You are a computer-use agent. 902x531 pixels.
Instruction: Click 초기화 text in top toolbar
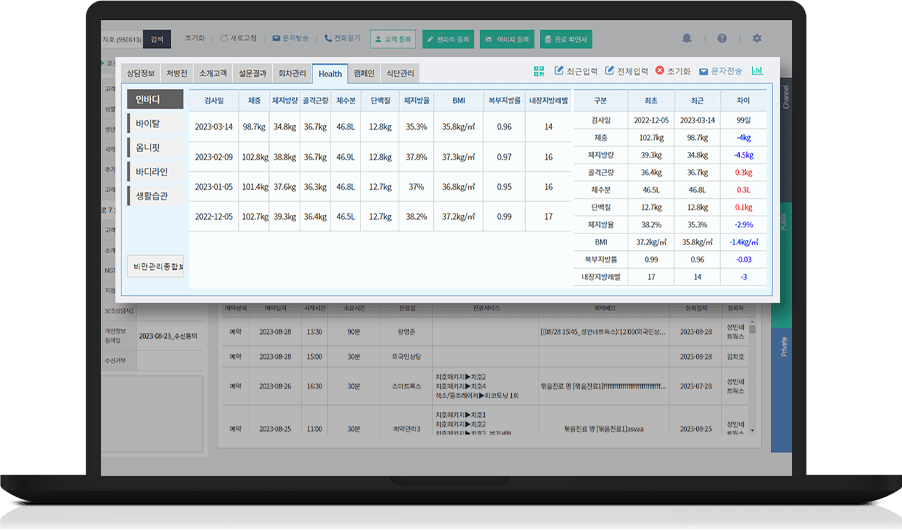[x=194, y=38]
